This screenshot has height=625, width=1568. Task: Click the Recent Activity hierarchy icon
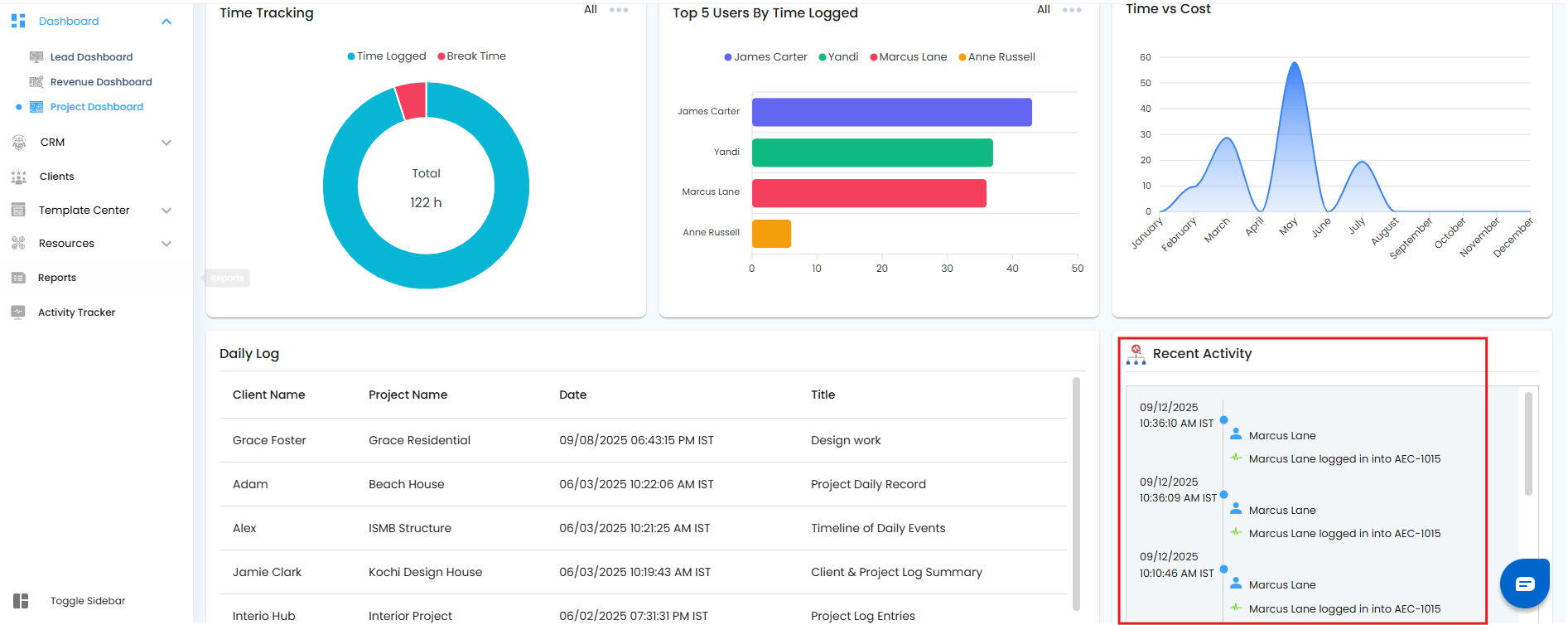click(1136, 354)
